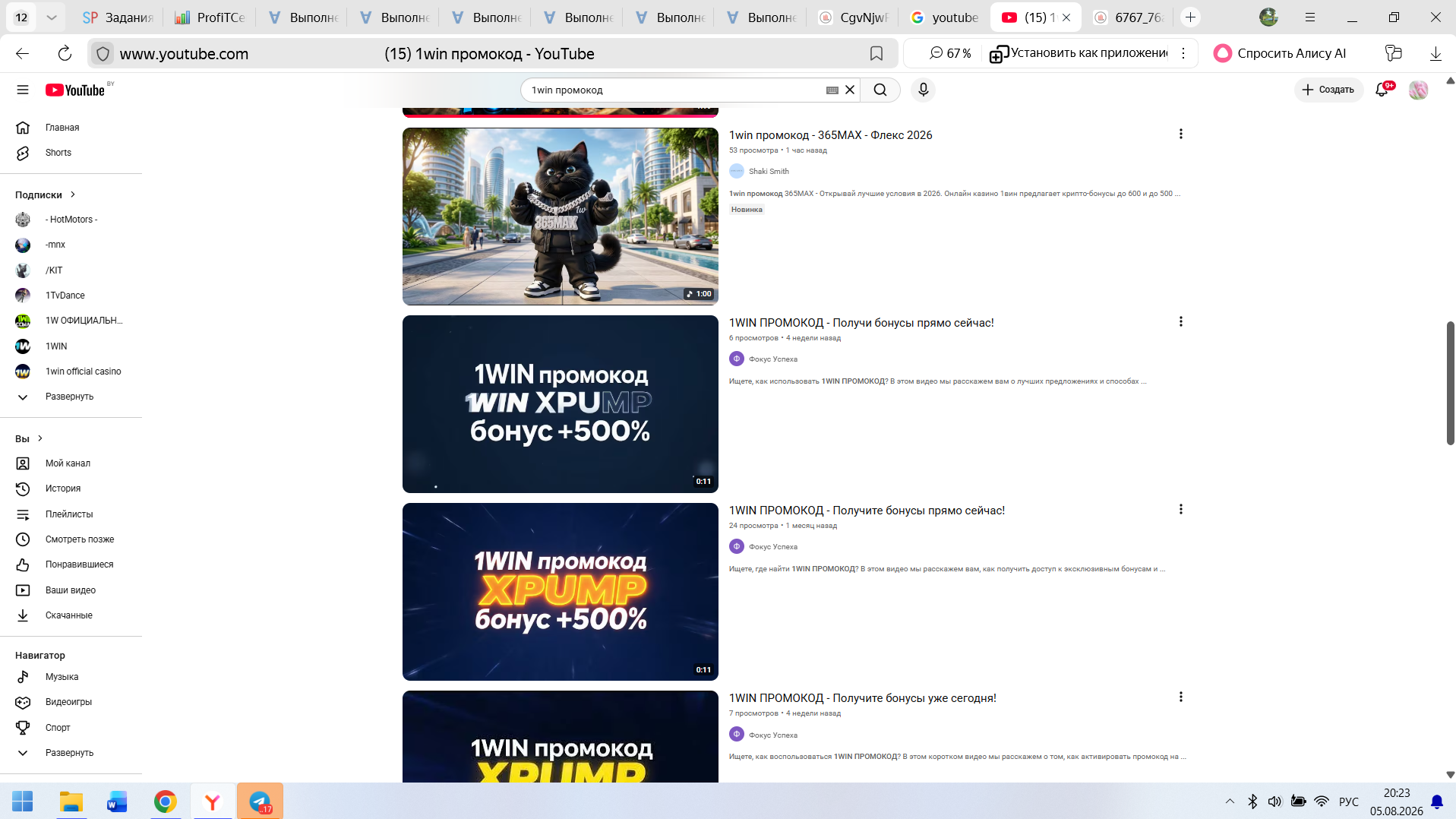Go back in the browser
The image size is (1456, 819).
click(x=22, y=53)
